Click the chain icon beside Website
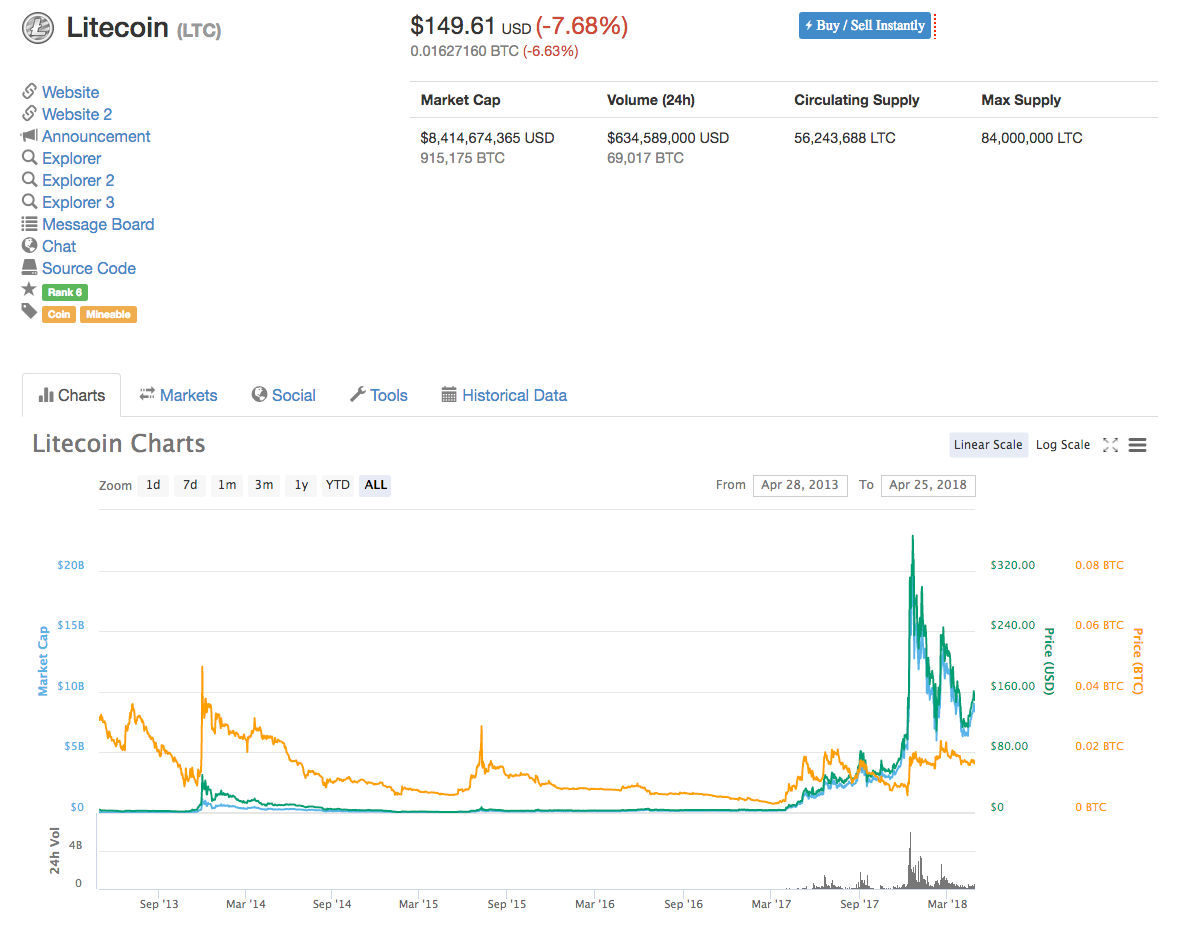 click(29, 91)
